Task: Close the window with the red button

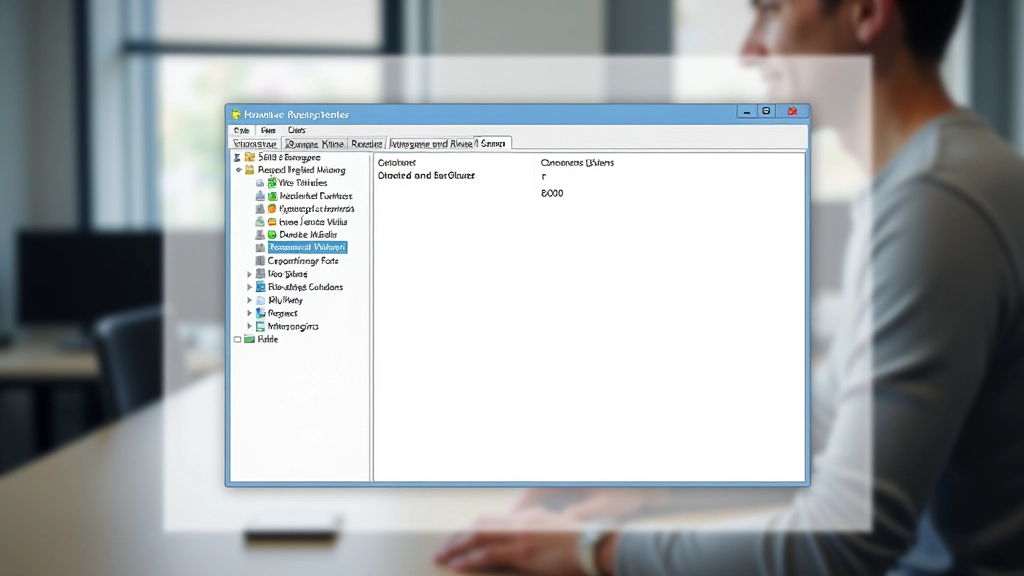Action: pyautogui.click(x=792, y=112)
